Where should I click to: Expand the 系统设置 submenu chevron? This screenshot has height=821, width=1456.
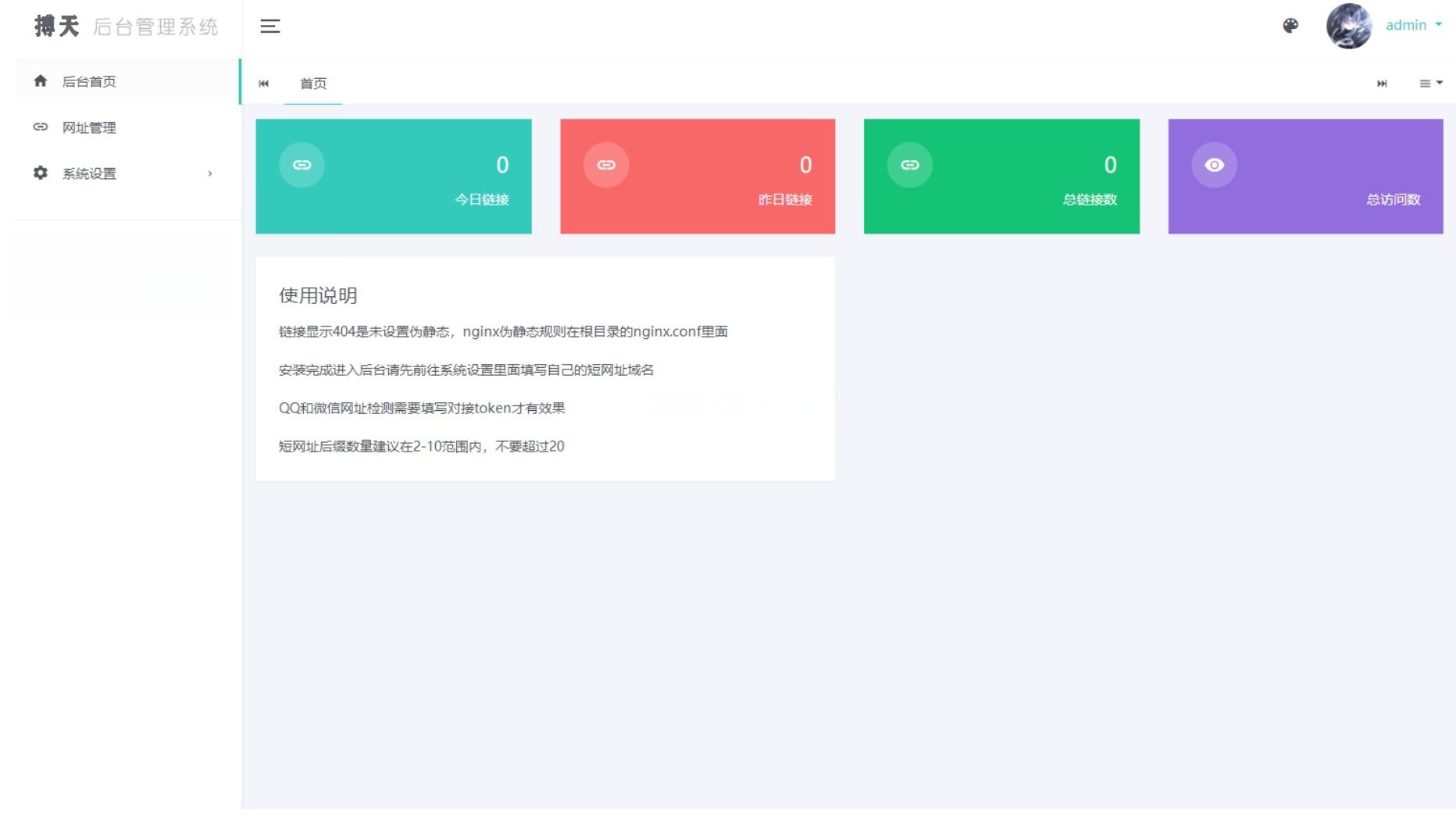point(210,173)
